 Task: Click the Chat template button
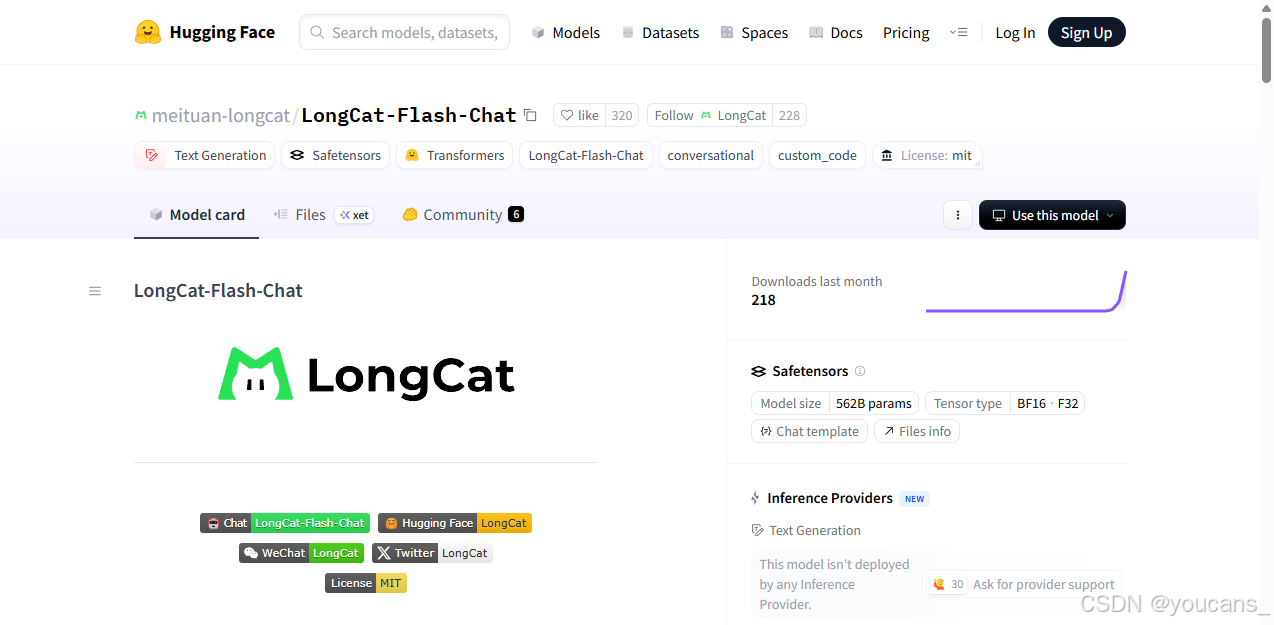click(x=809, y=431)
